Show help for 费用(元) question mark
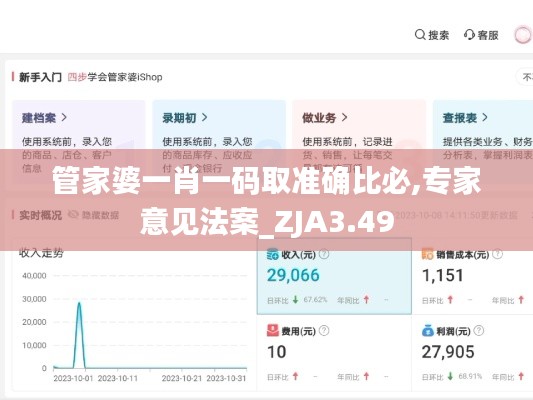533x400 pixels. pos(324,330)
